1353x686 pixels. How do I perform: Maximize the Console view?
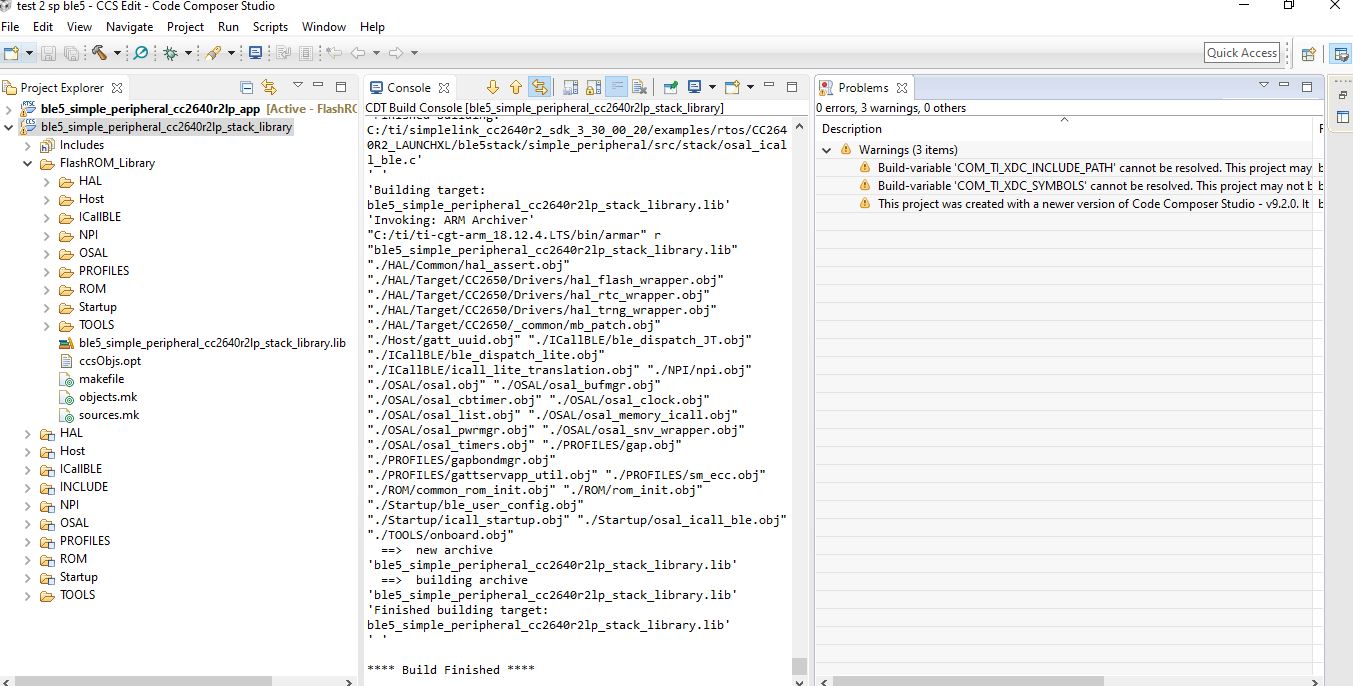pos(792,87)
